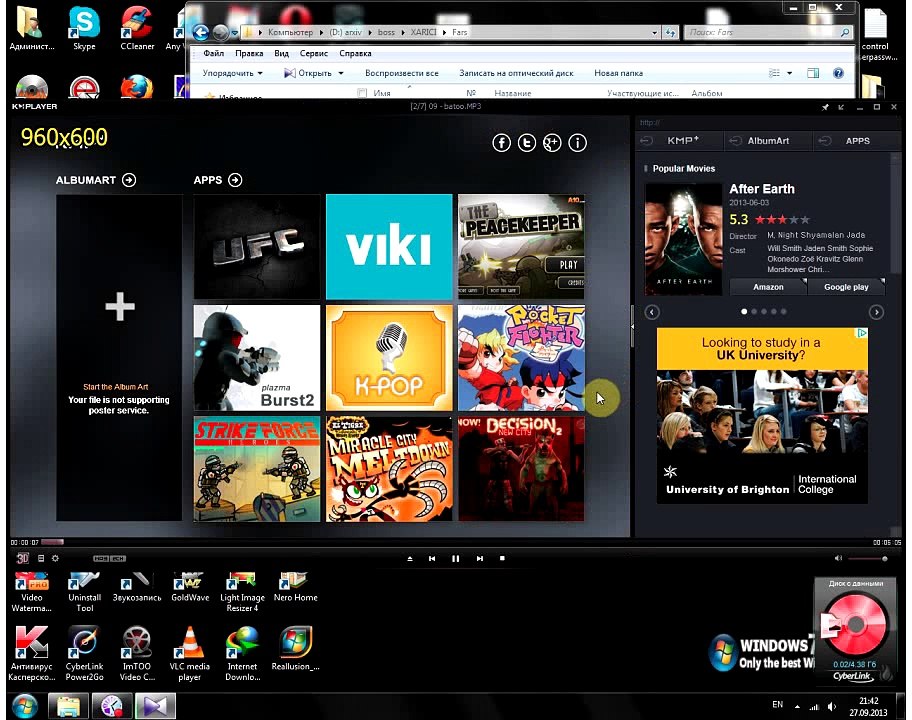
Task: Switch to the KMP+ tab
Action: [679, 141]
